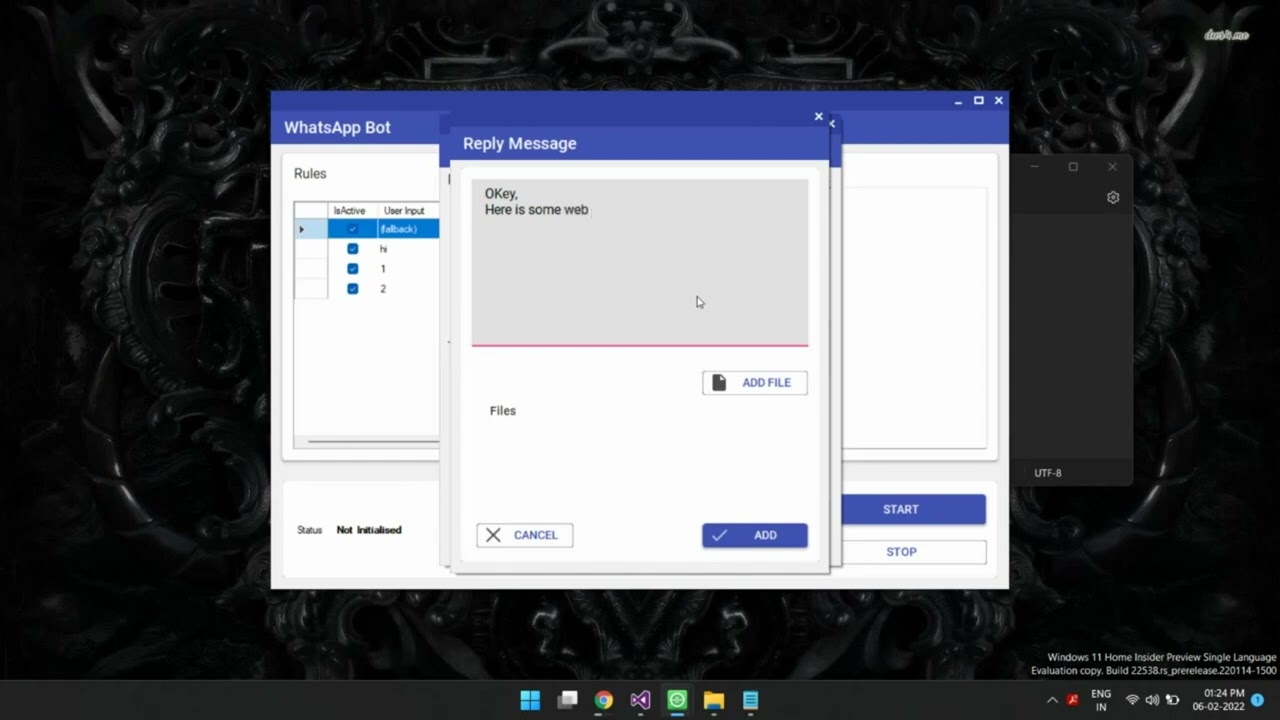1280x720 pixels.
Task: Minimize the WhatsApp Bot window
Action: [x=958, y=100]
